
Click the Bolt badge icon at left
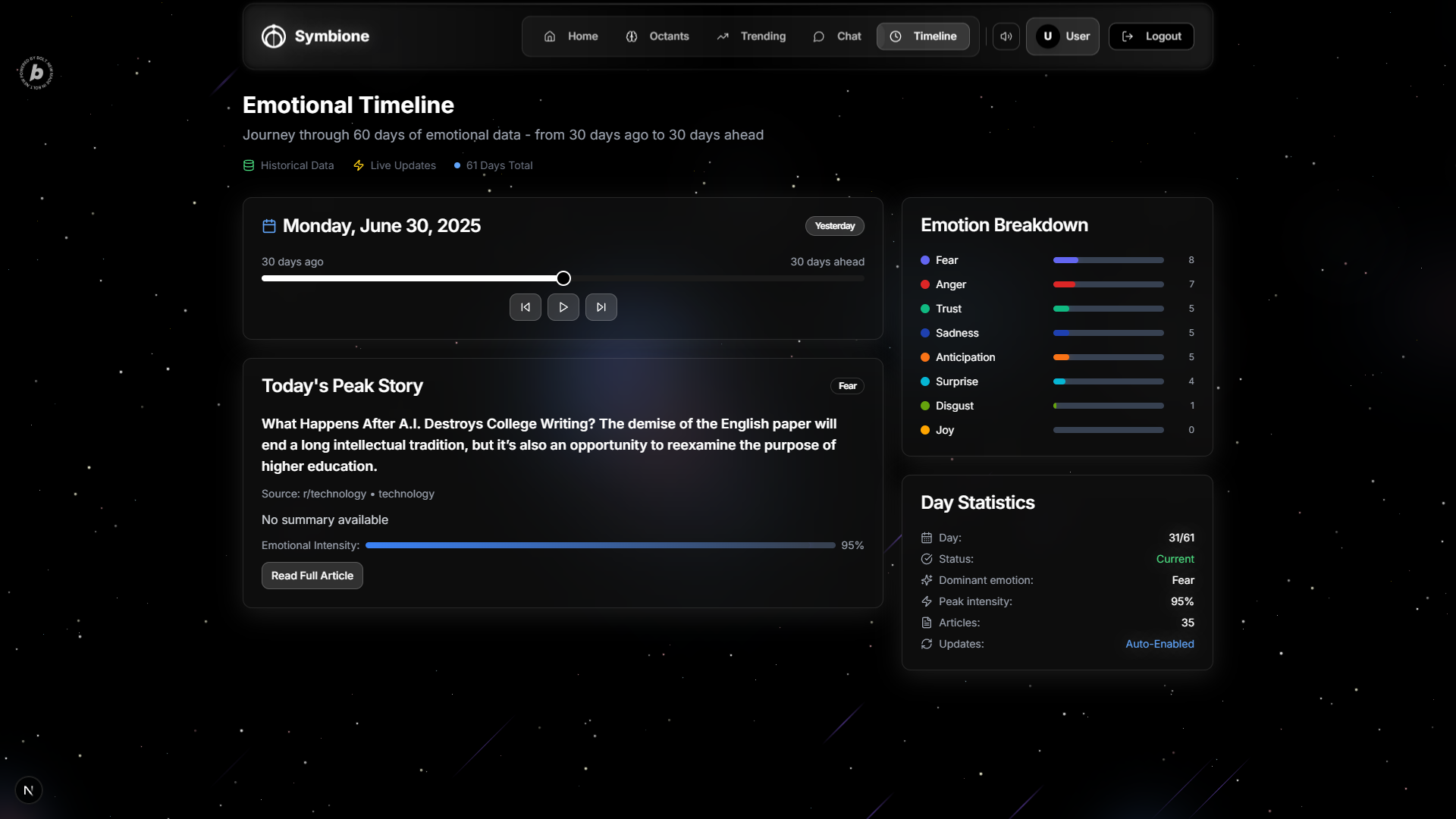[36, 73]
